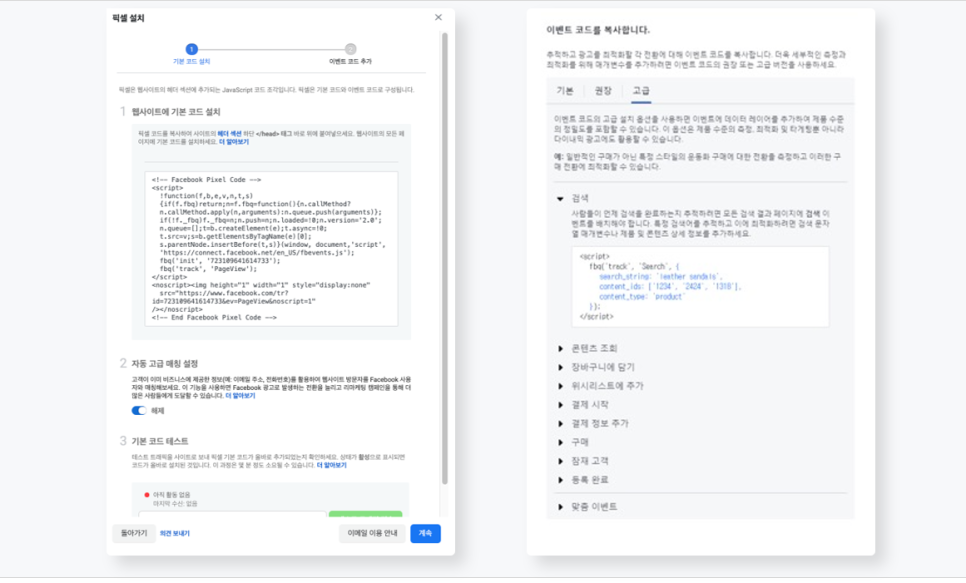The height and width of the screenshot is (583, 966).
Task: Open 더 알아보기 link under 자동 고급 매칭 설정
Action: [x=240, y=396]
